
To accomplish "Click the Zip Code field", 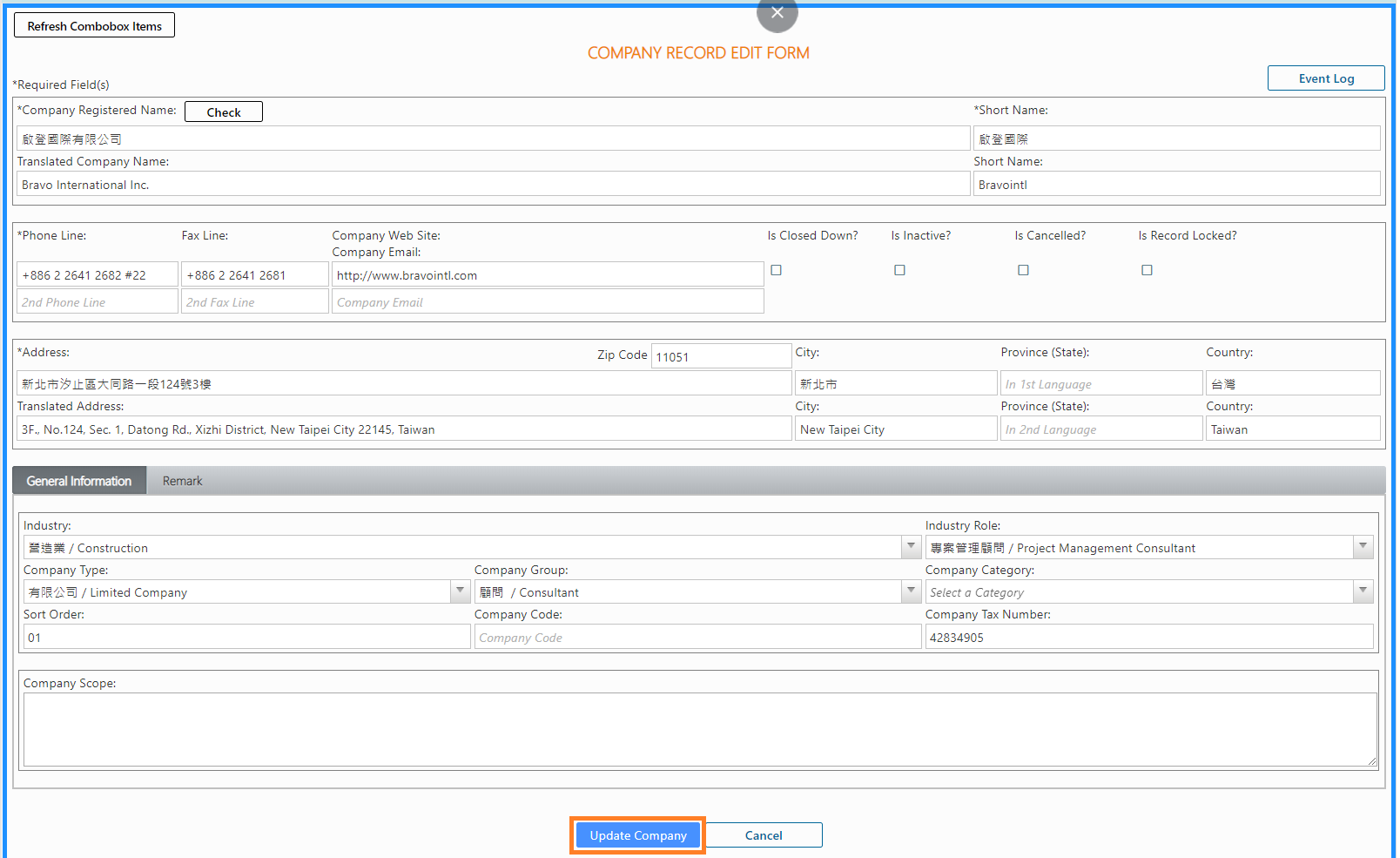I will pos(720,356).
